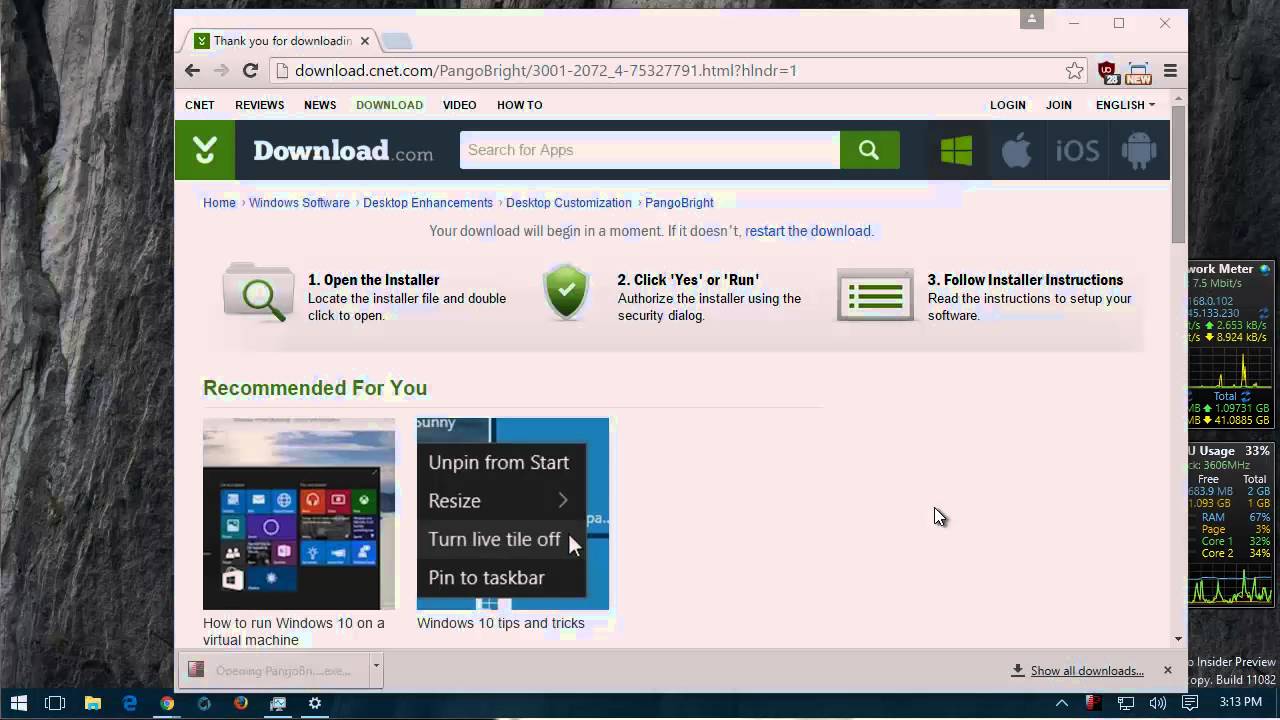Click the scrollbar down arrow

pos(1178,639)
